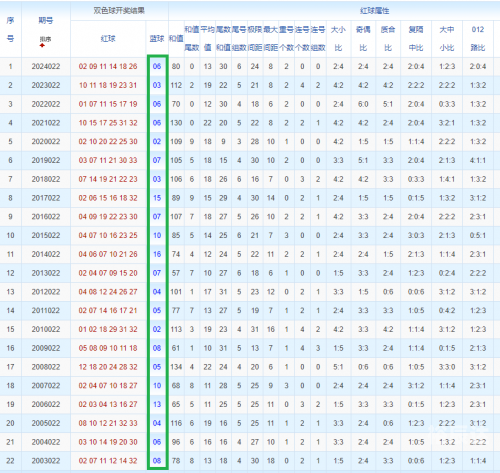Select issue number 2016022
500x473 pixels.
click(x=46, y=217)
